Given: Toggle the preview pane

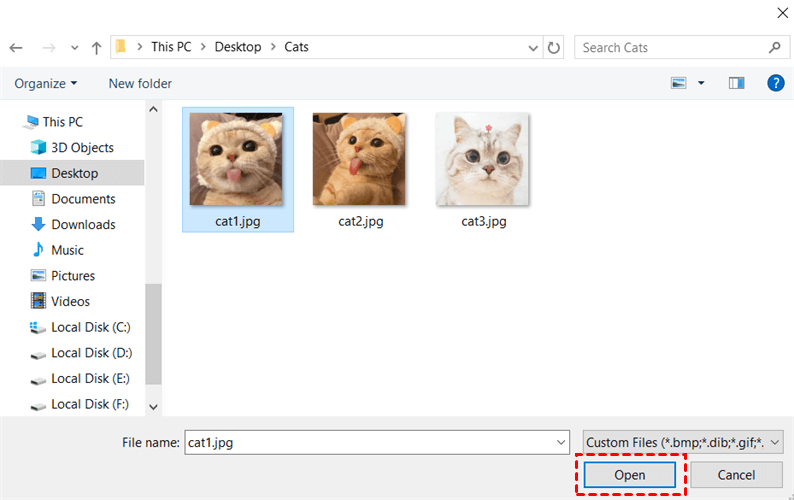Looking at the screenshot, I should [x=736, y=83].
